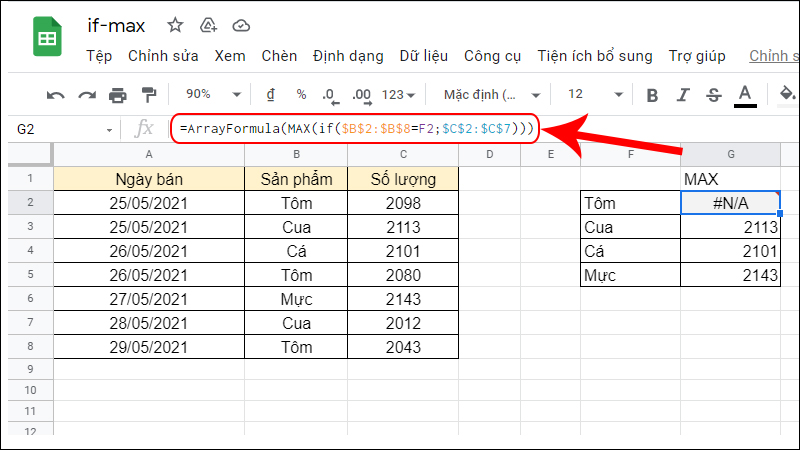Expand the 123 number format dropdown
Screen dimensions: 800x450
398,94
